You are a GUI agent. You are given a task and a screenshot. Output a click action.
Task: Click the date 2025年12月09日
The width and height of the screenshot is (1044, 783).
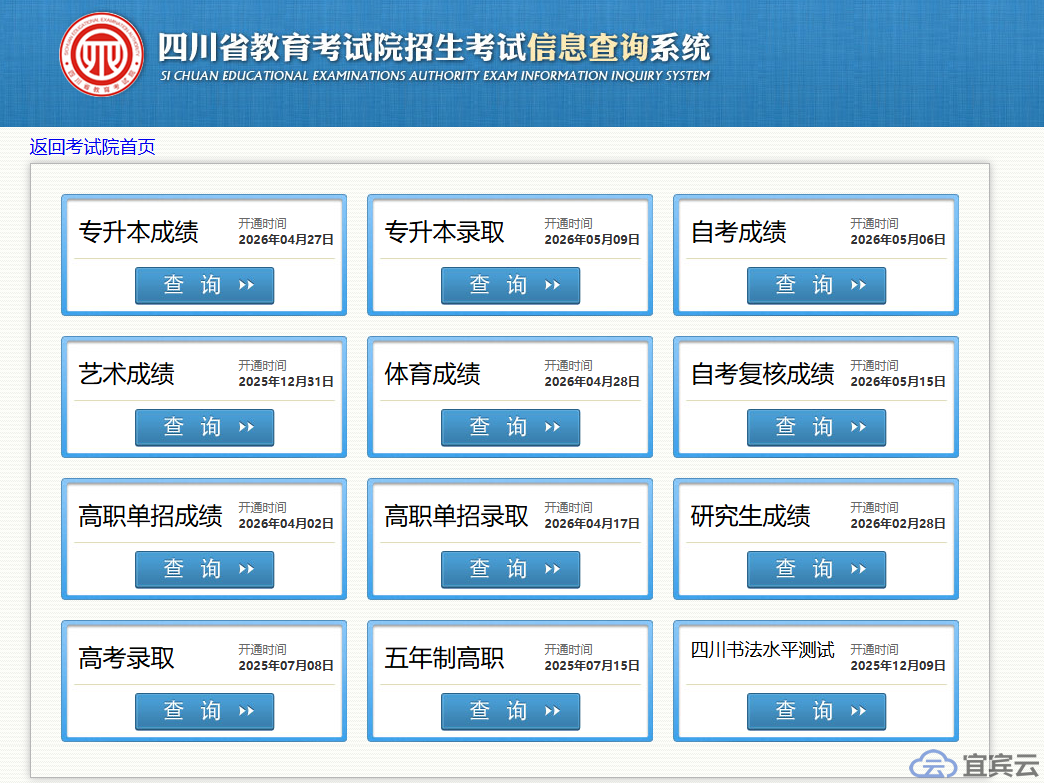tap(898, 665)
